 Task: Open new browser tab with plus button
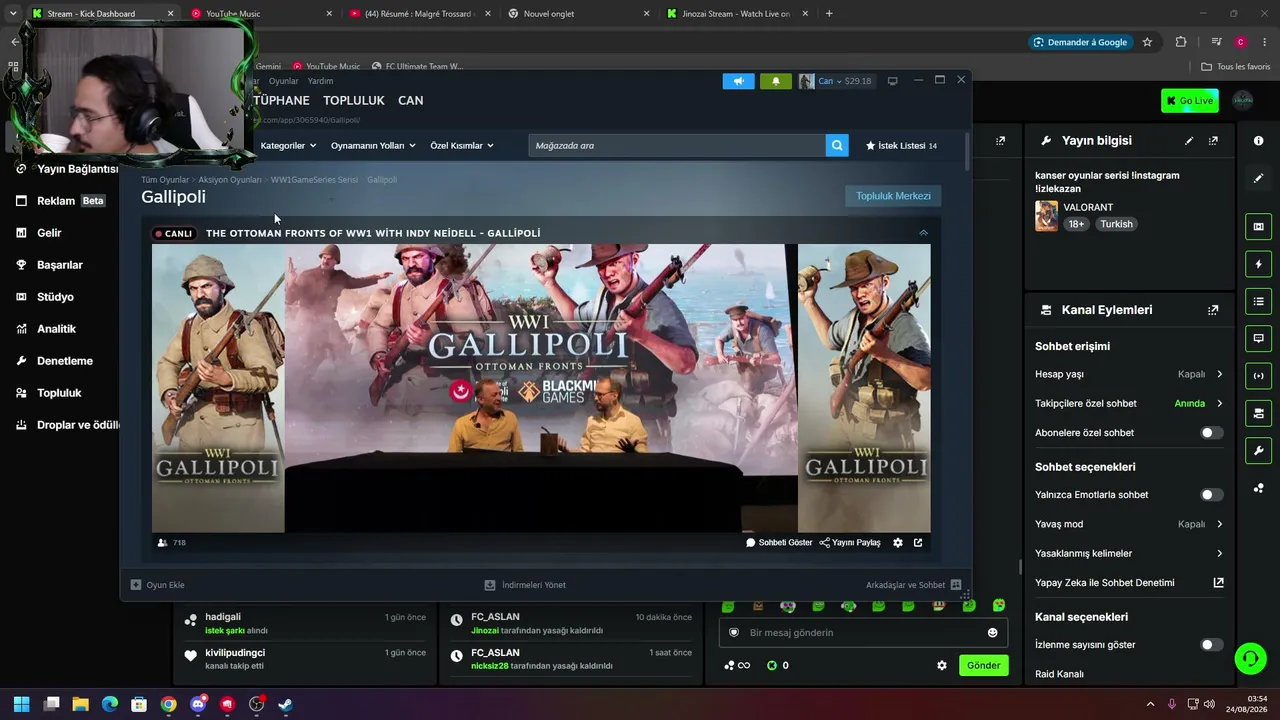point(829,14)
